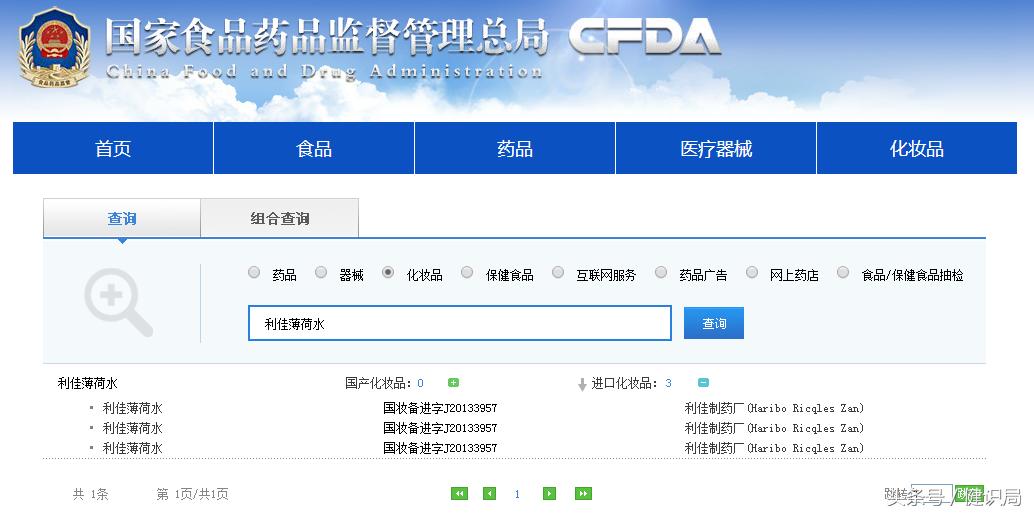The image size is (1034, 514).
Task: Click the CFDA national emblem logo
Action: tap(55, 48)
